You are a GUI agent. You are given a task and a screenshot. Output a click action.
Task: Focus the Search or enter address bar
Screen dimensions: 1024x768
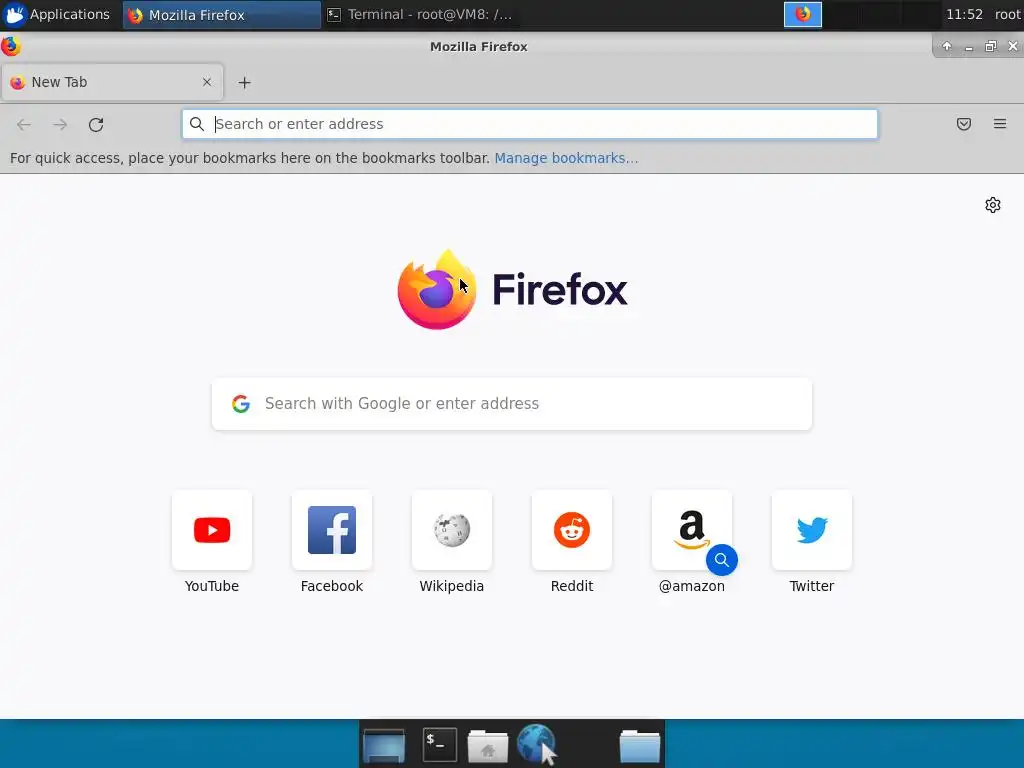(x=530, y=124)
